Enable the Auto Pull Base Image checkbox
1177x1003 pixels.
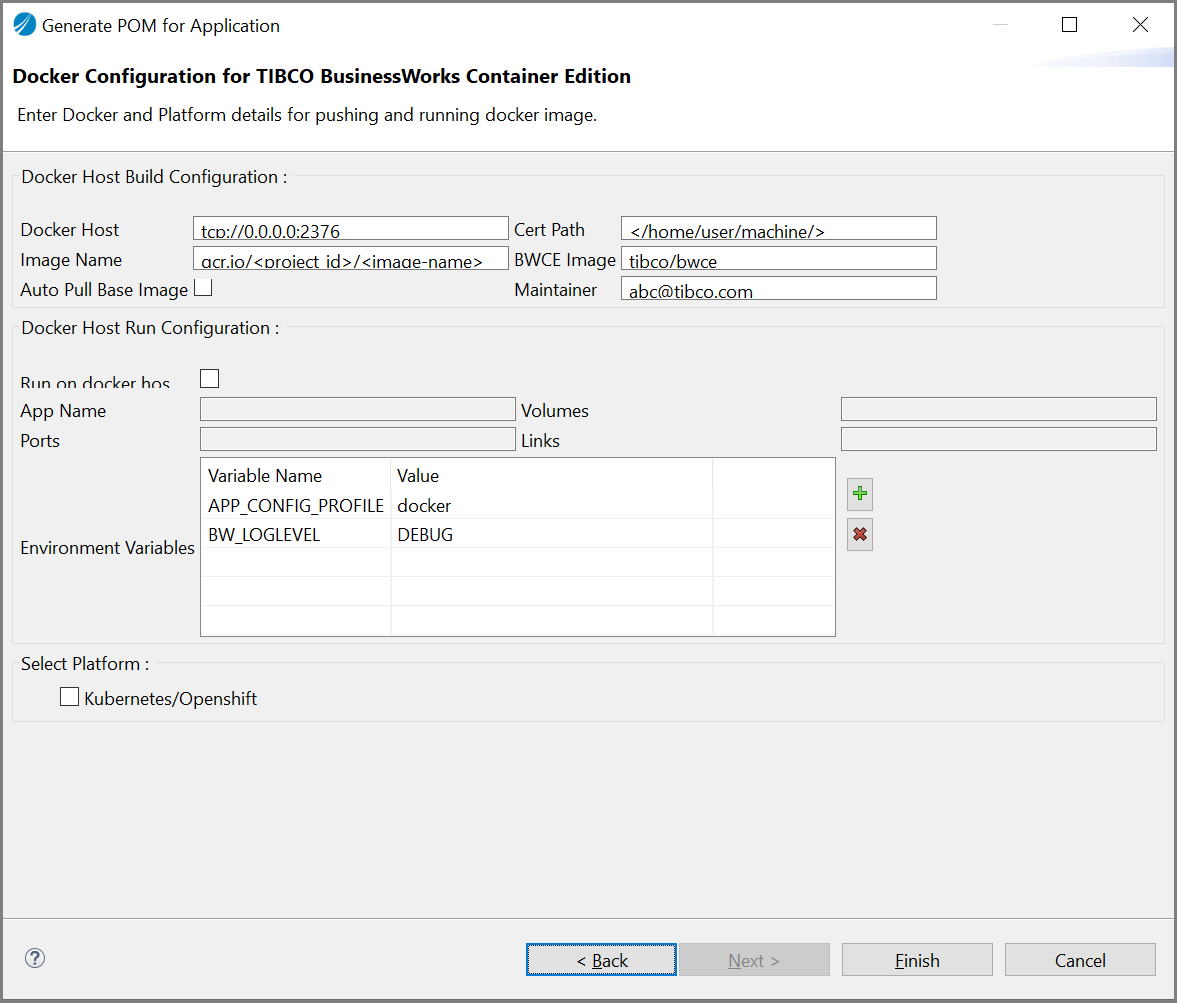(203, 288)
